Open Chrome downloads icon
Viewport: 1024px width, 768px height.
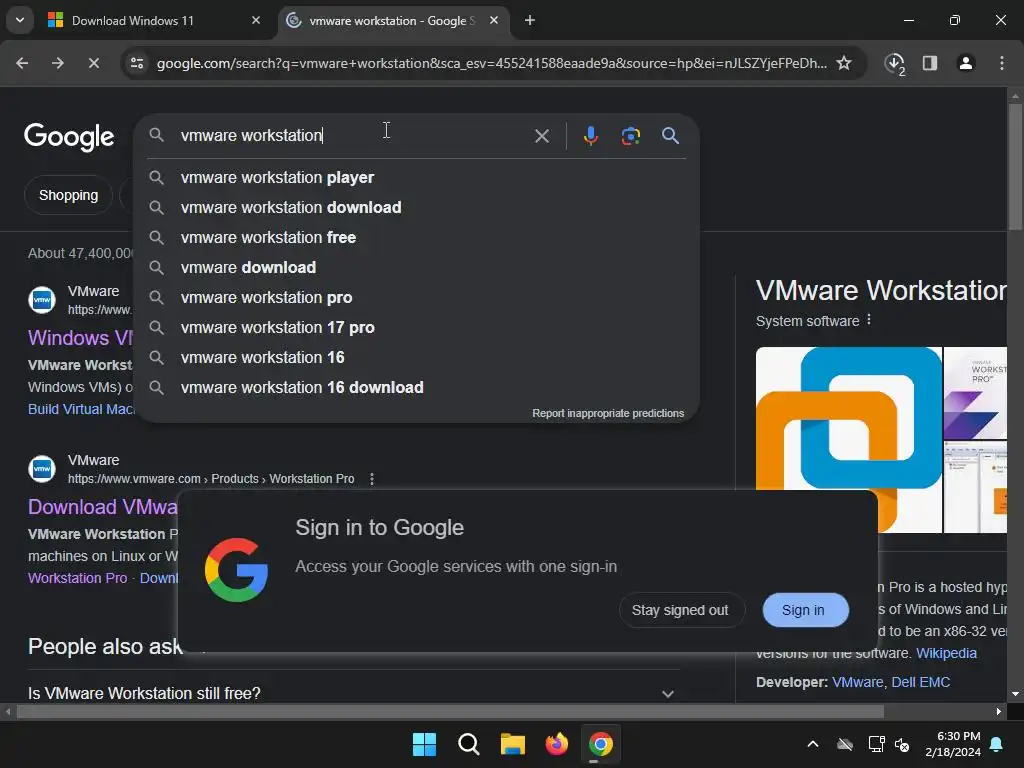tap(895, 63)
